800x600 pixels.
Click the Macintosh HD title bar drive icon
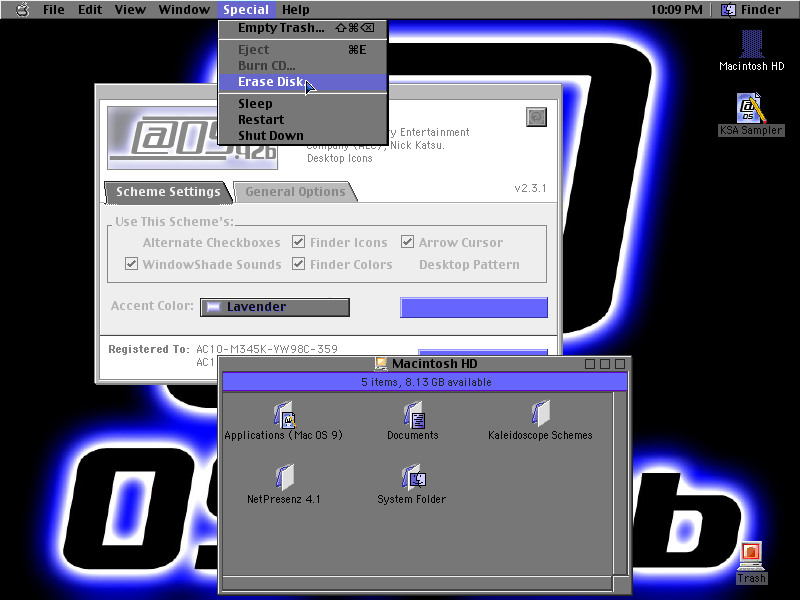coord(381,364)
